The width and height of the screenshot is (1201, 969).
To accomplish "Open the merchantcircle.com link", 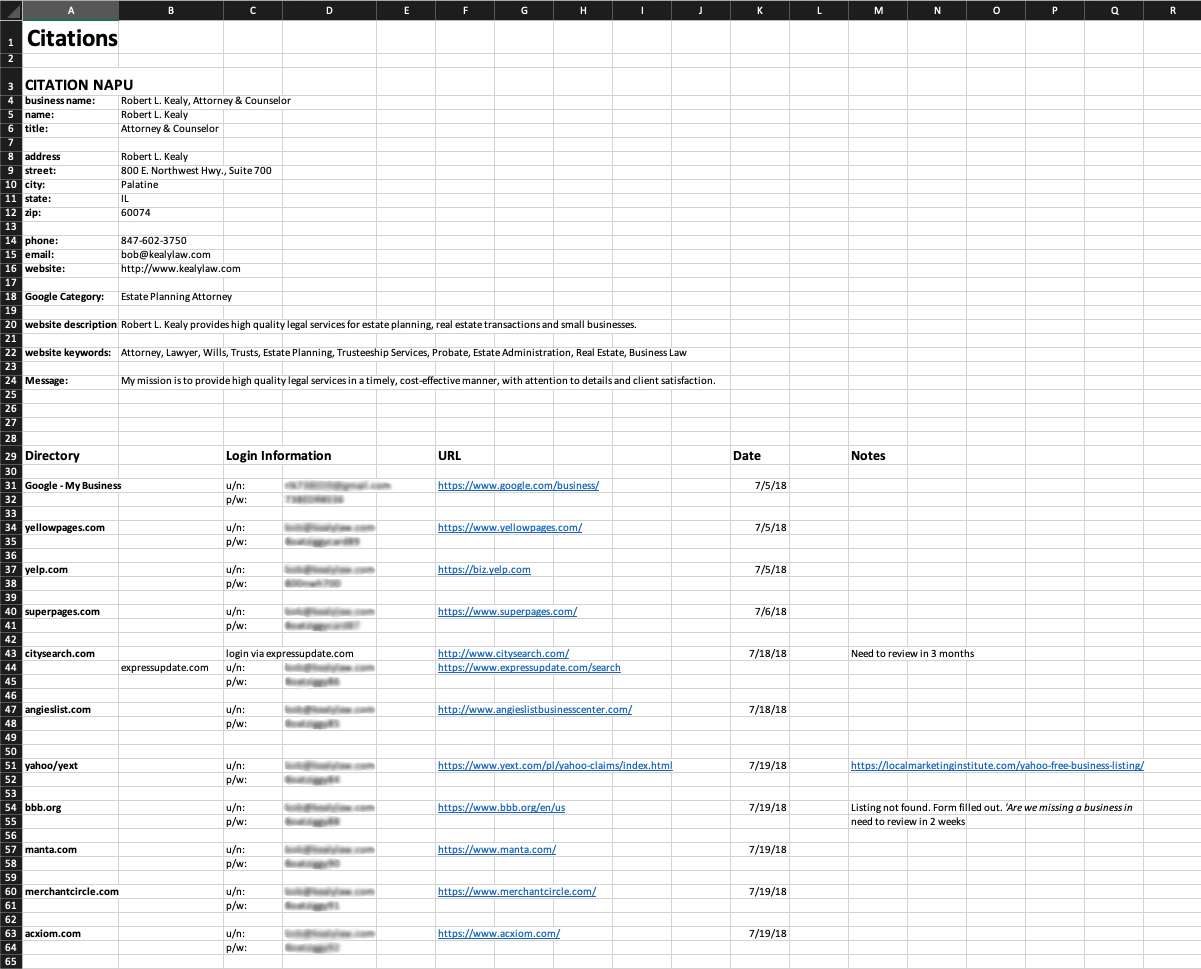I will (x=516, y=891).
